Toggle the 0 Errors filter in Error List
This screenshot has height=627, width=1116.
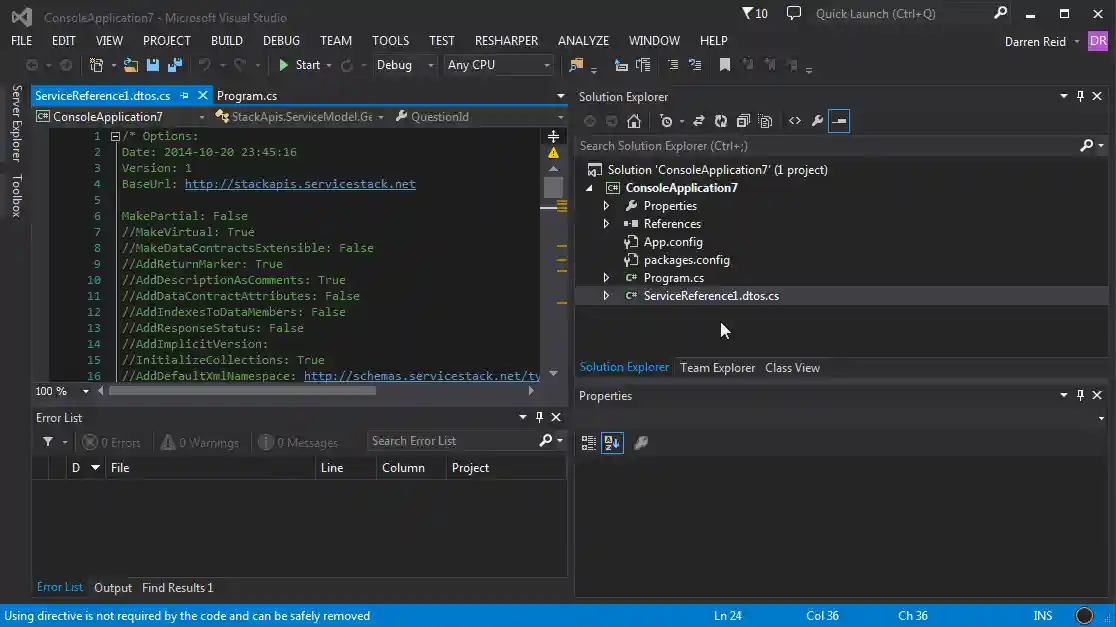coord(111,441)
